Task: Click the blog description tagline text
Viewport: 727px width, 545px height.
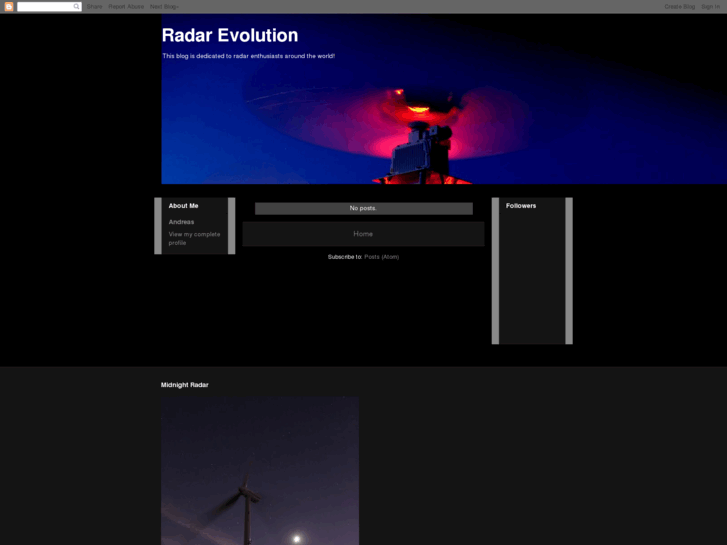Action: tap(248, 56)
